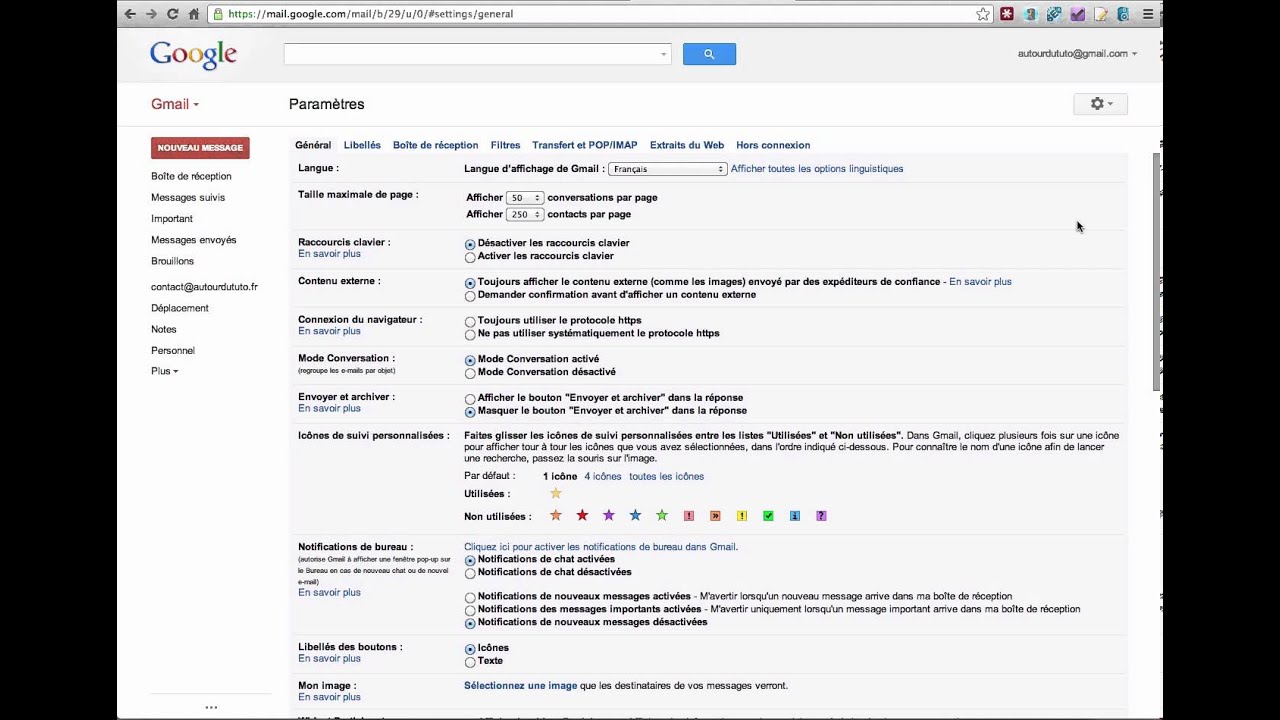
Task: Select the orange double-arrow icon
Action: [715, 516]
